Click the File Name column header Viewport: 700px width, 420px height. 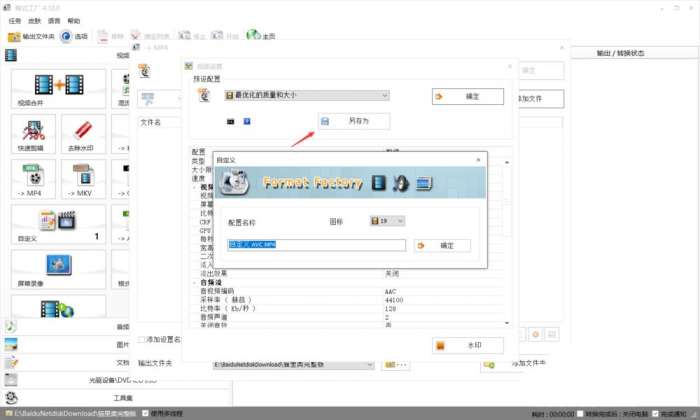[150, 122]
